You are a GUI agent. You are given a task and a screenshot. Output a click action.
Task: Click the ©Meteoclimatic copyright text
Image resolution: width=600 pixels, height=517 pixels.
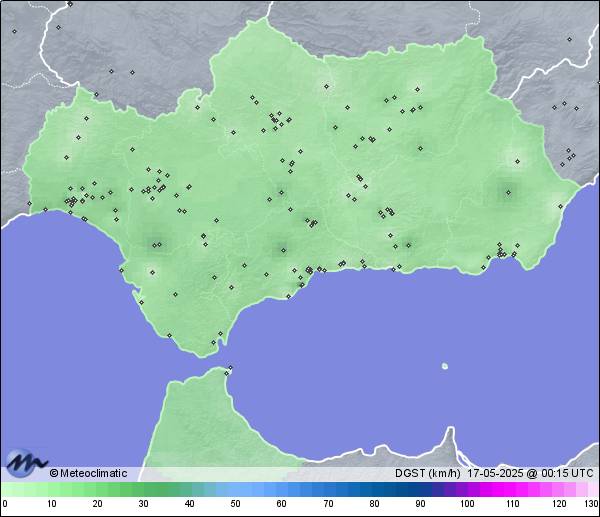88,473
